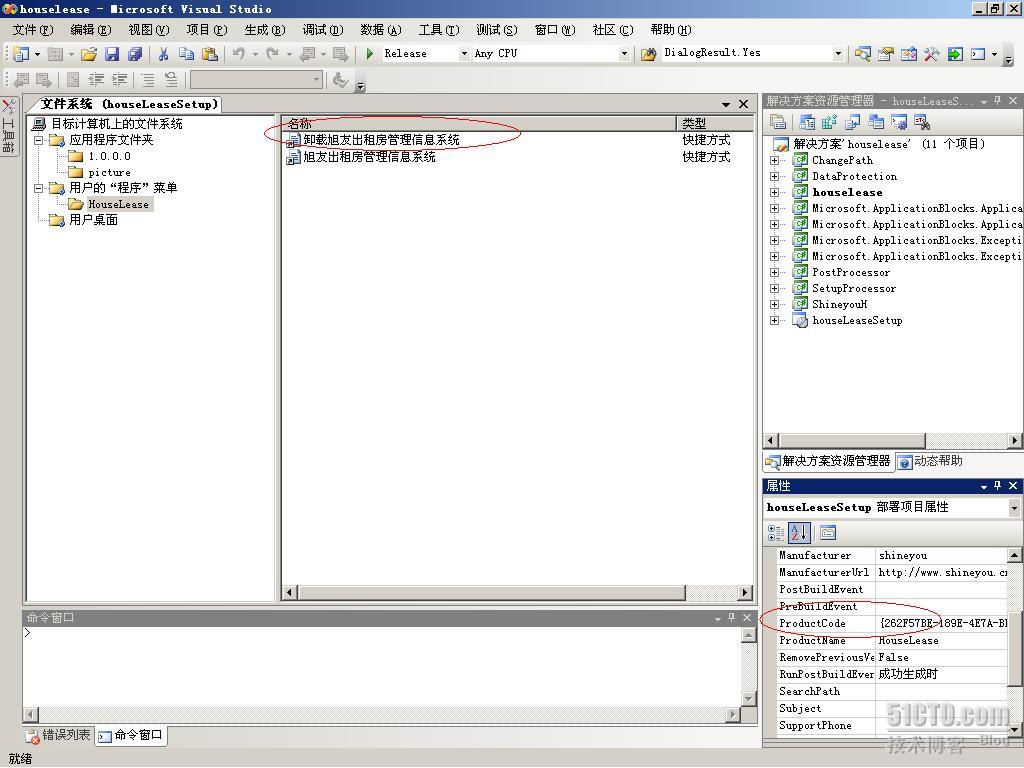1024x768 pixels.
Task: Click the Open File folder toolbar icon
Action: tap(89, 54)
